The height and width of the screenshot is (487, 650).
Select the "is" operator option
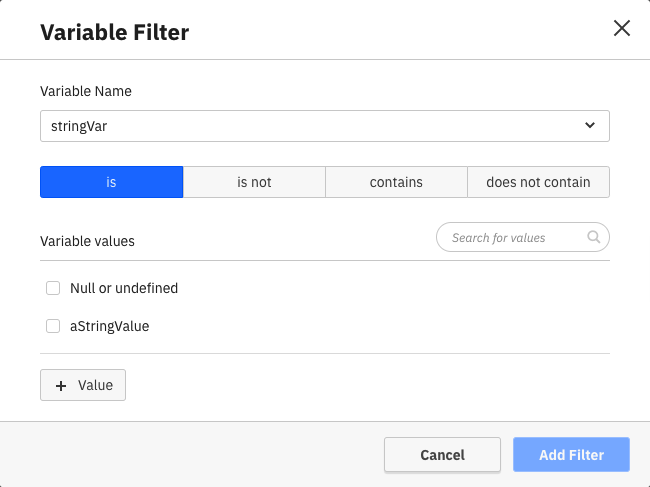click(x=111, y=182)
